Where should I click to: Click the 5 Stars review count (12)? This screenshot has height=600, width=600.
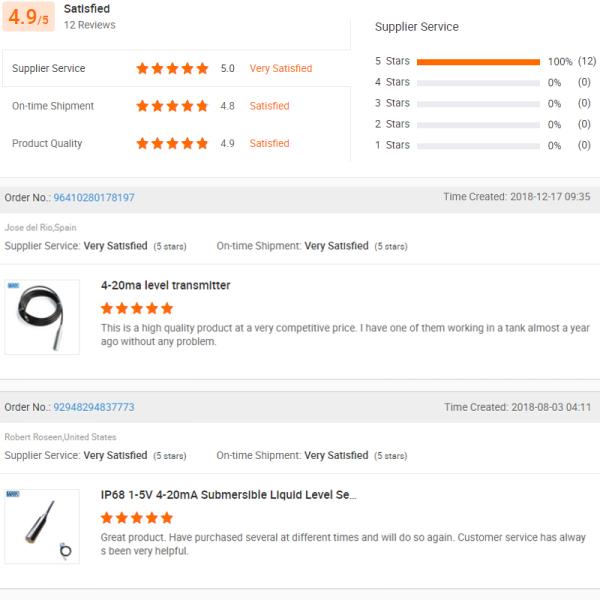tap(586, 62)
